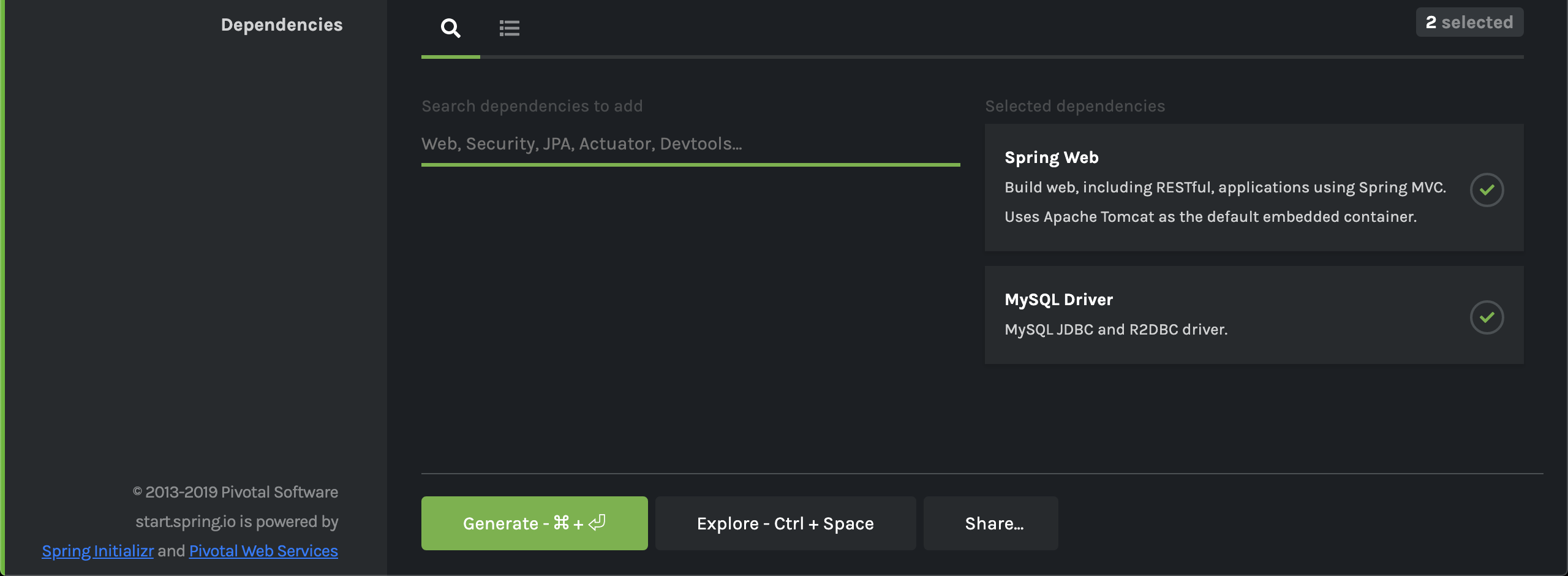Click the return key symbol on Generate
Image resolution: width=1568 pixels, height=576 pixels.
597,523
